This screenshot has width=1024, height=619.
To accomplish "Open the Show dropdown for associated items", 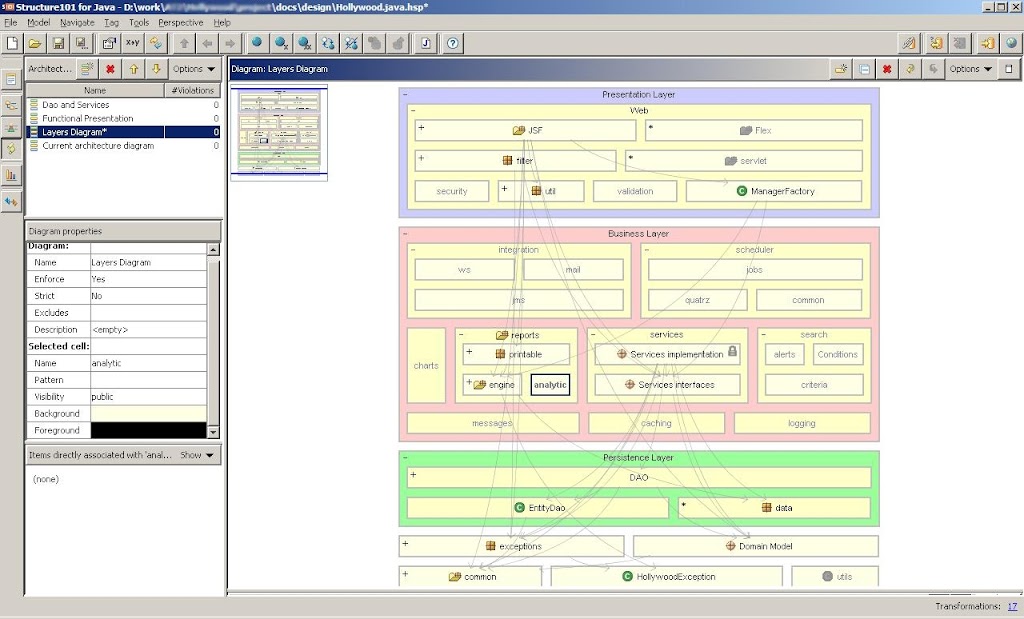I will pyautogui.click(x=197, y=455).
